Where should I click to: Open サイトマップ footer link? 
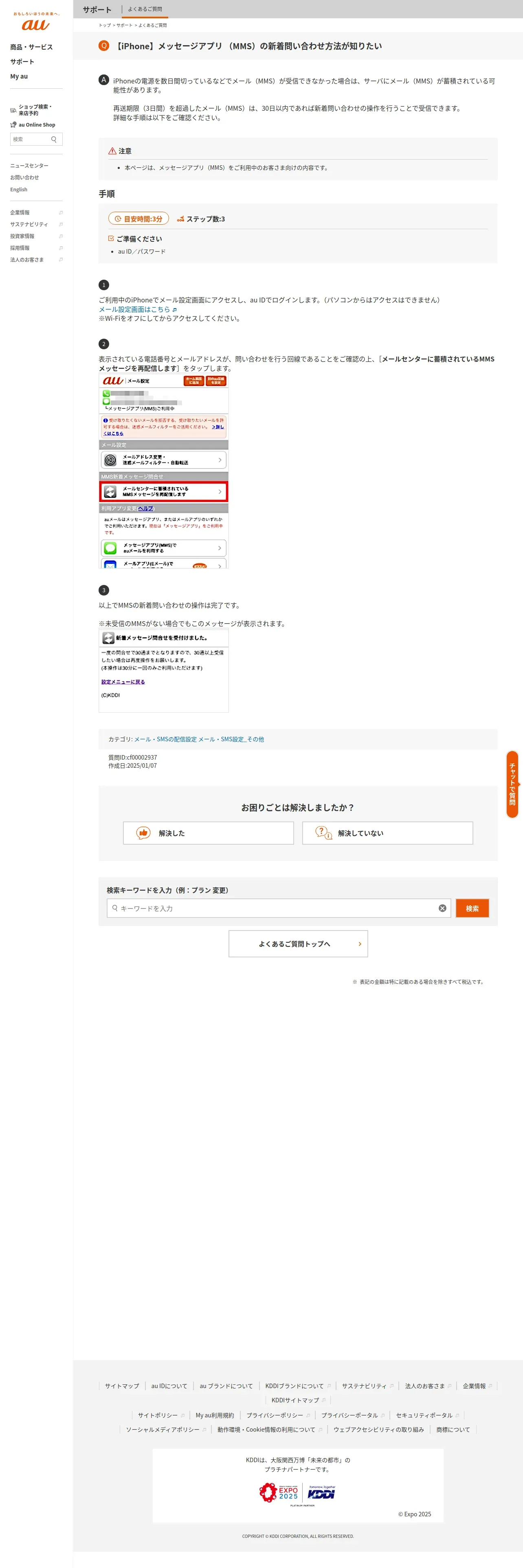click(122, 1386)
